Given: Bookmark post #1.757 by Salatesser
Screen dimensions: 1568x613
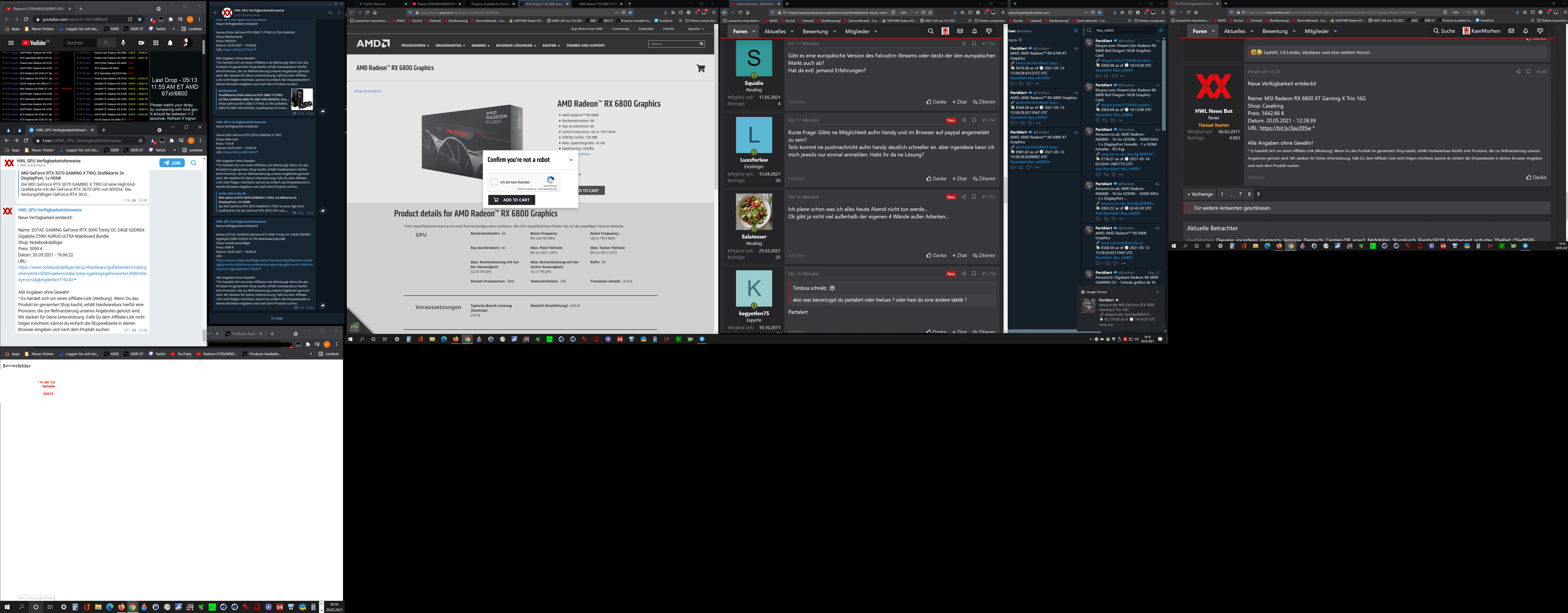Looking at the screenshot, I should tap(974, 197).
